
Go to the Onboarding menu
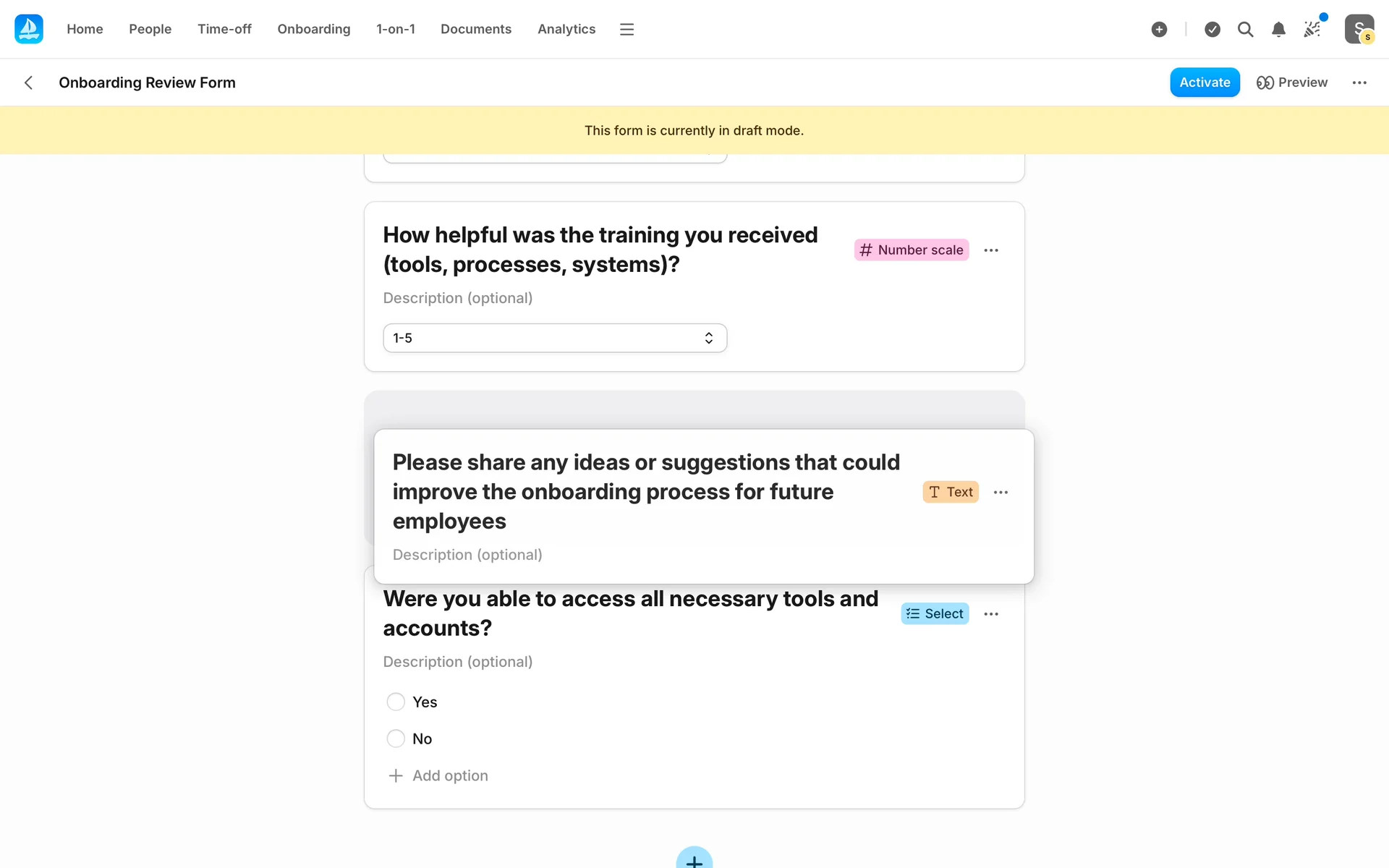[314, 29]
